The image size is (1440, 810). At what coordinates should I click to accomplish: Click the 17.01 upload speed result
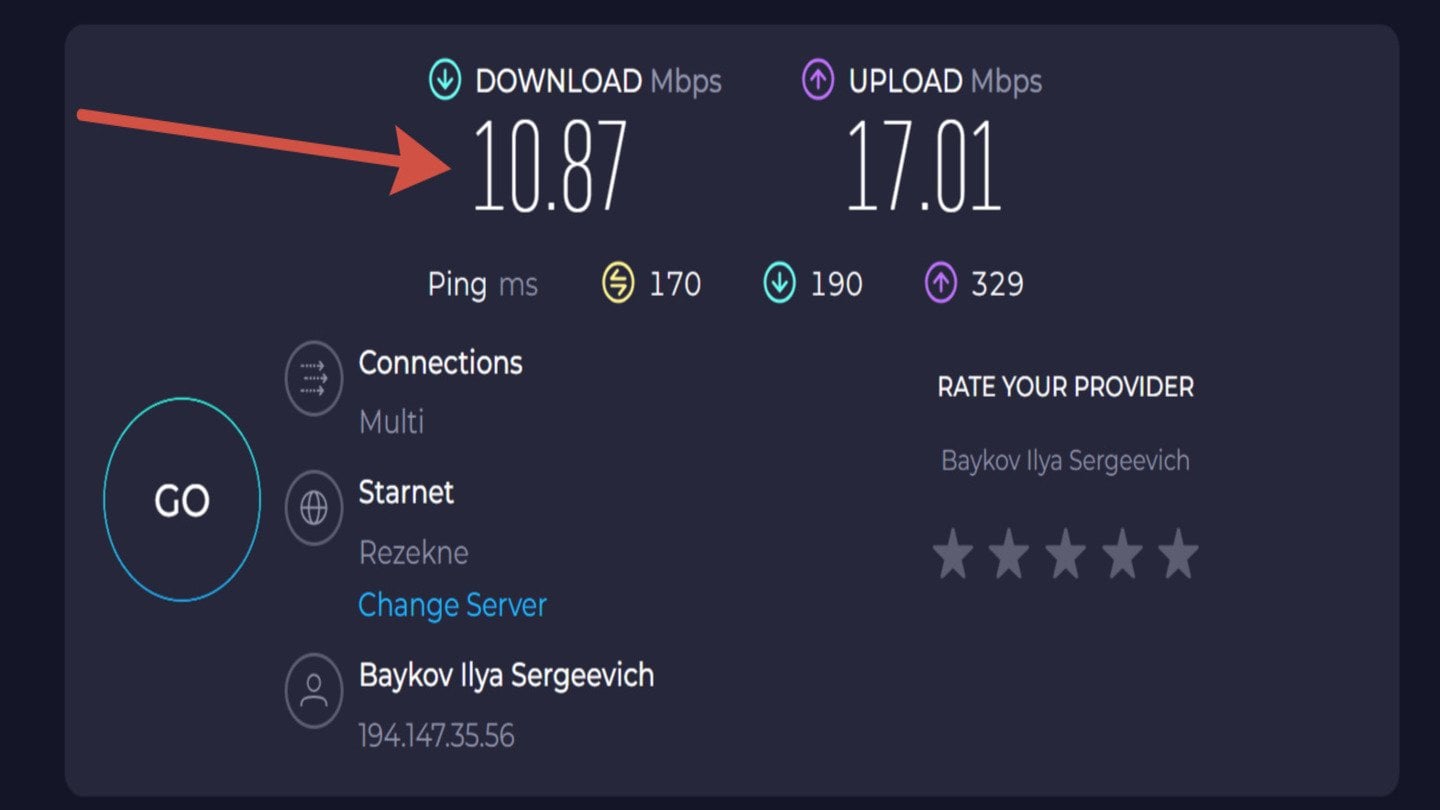923,166
